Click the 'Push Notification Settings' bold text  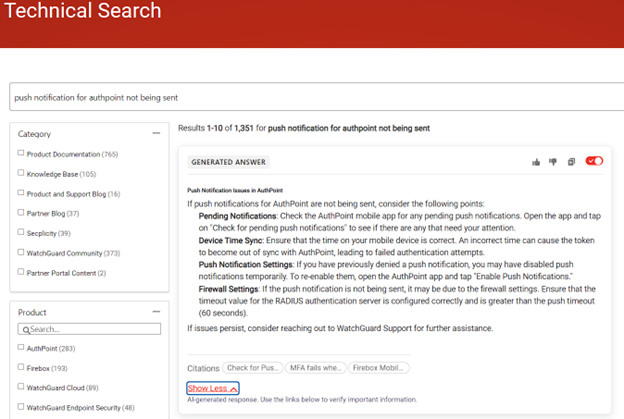point(246,265)
